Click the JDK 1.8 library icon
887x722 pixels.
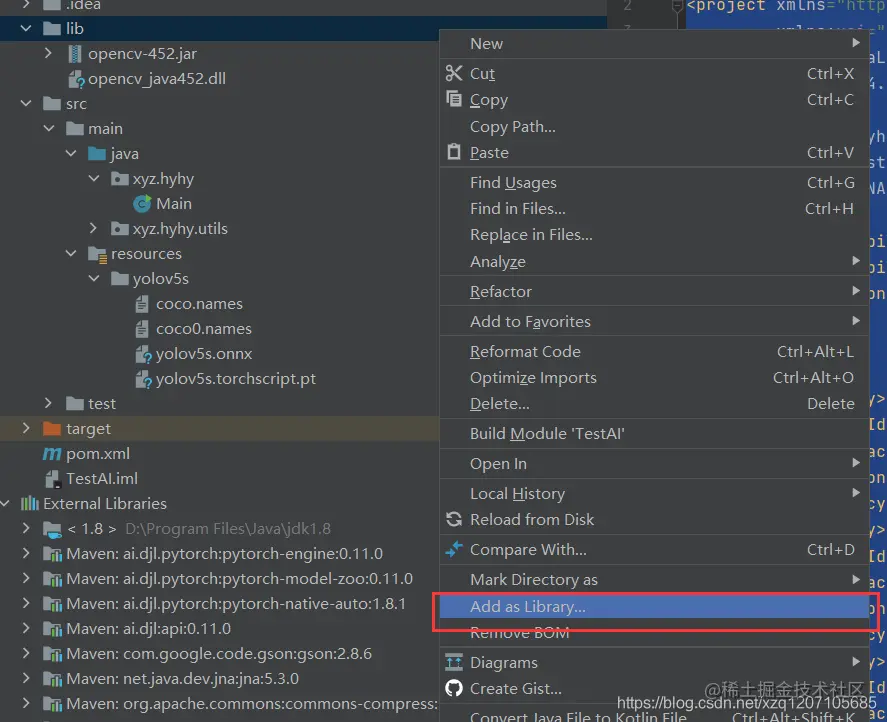(53, 529)
